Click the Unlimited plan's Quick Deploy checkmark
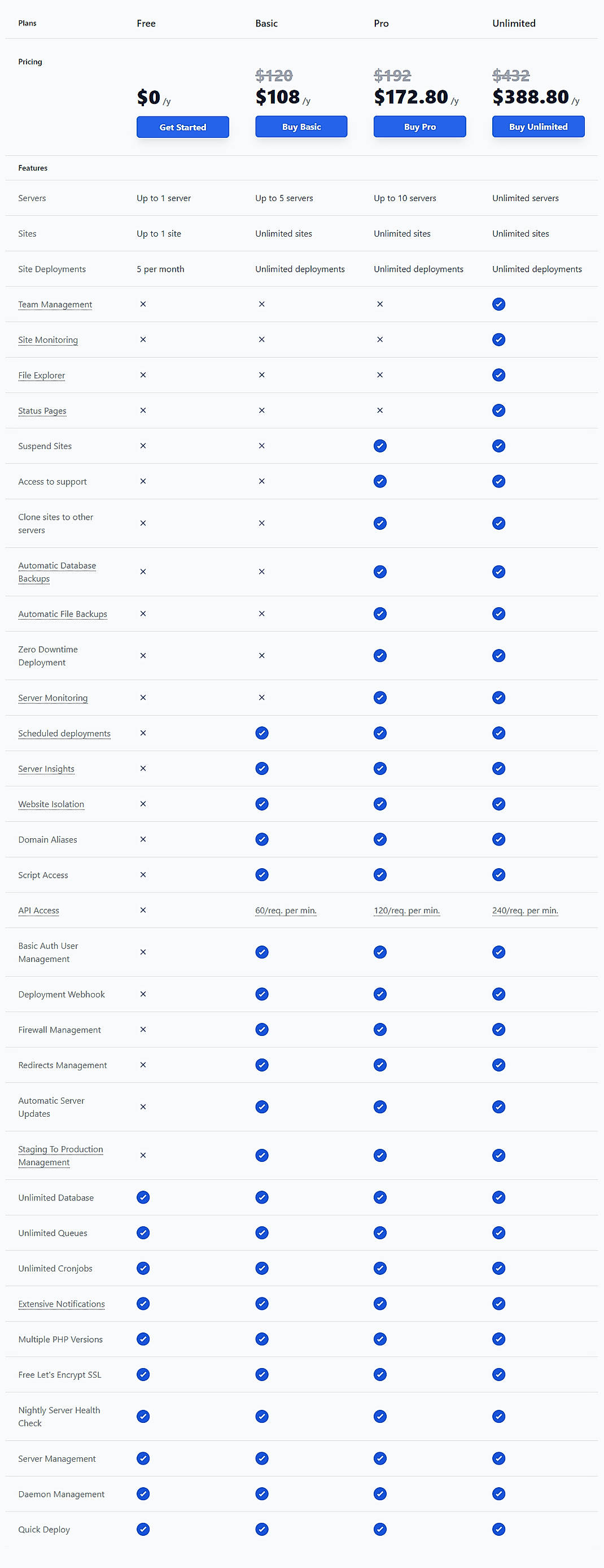 tap(498, 1529)
